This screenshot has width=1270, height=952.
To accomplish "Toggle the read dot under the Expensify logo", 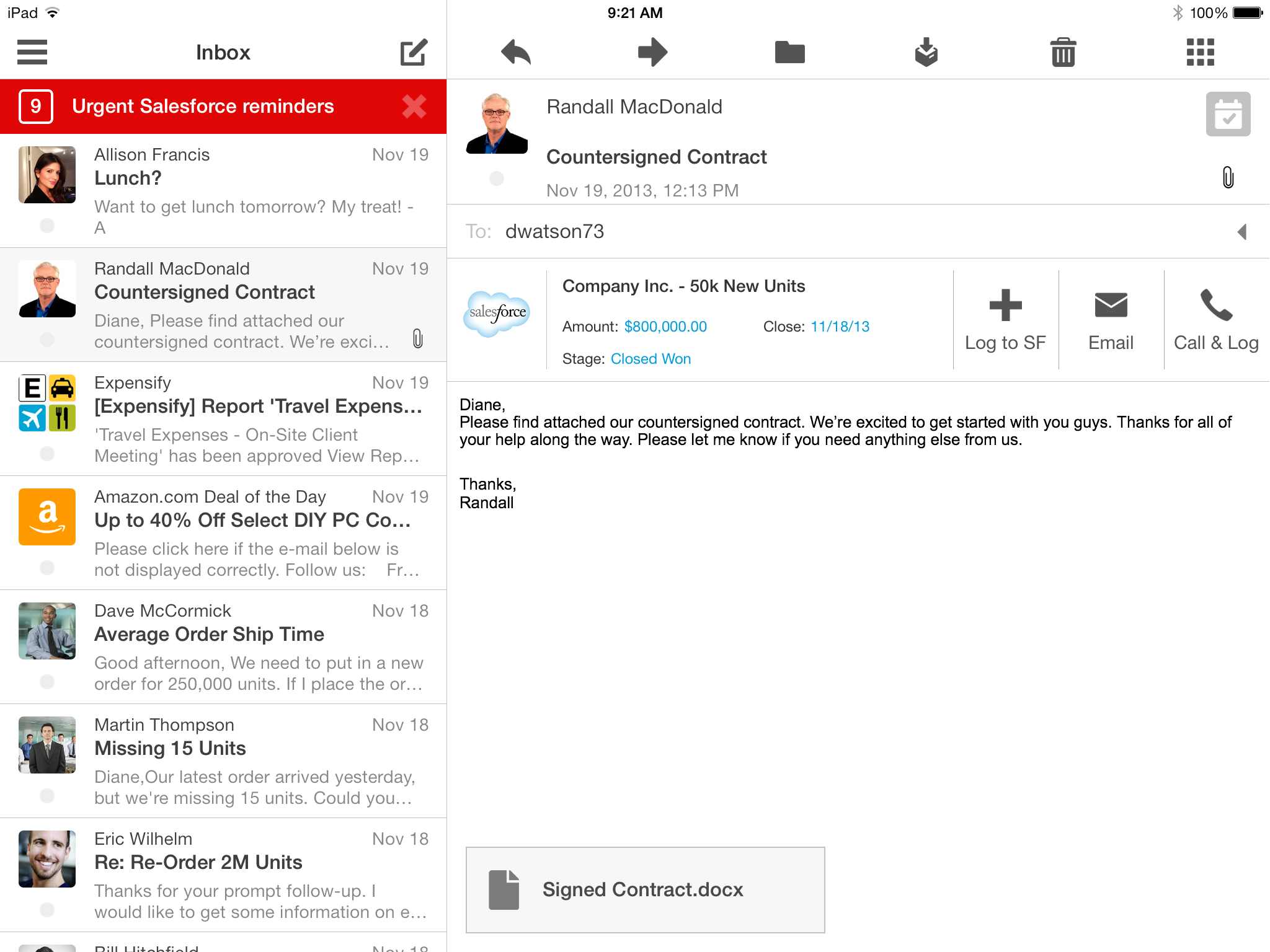I will (x=47, y=454).
